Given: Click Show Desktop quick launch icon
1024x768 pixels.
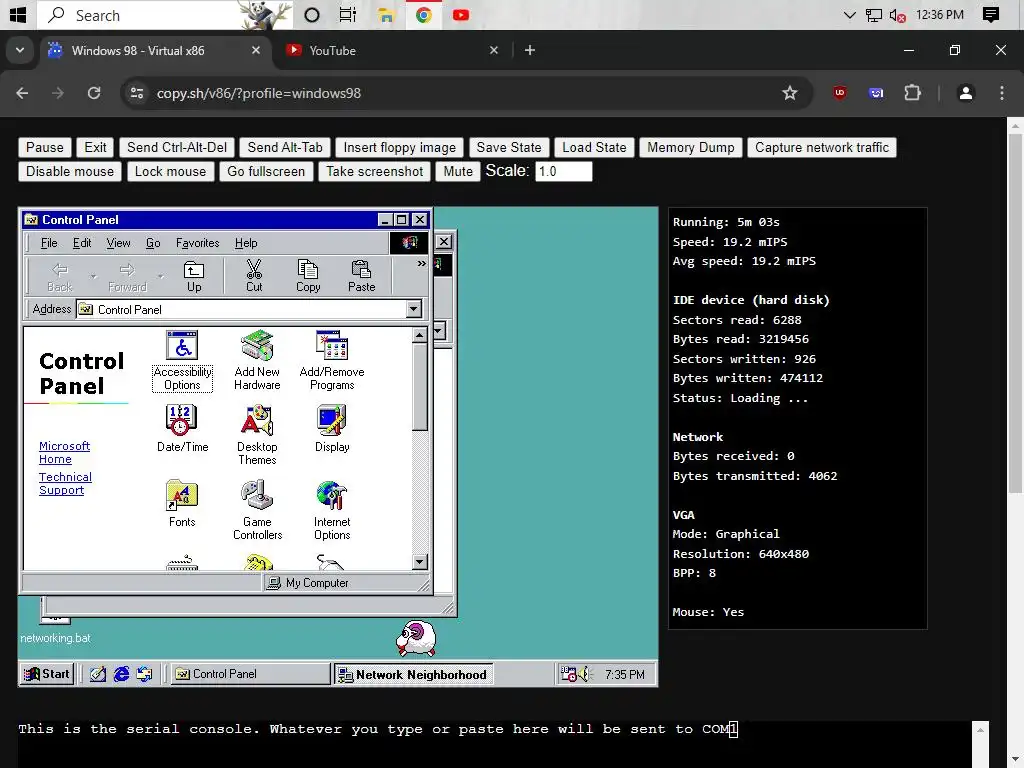Looking at the screenshot, I should [x=98, y=674].
